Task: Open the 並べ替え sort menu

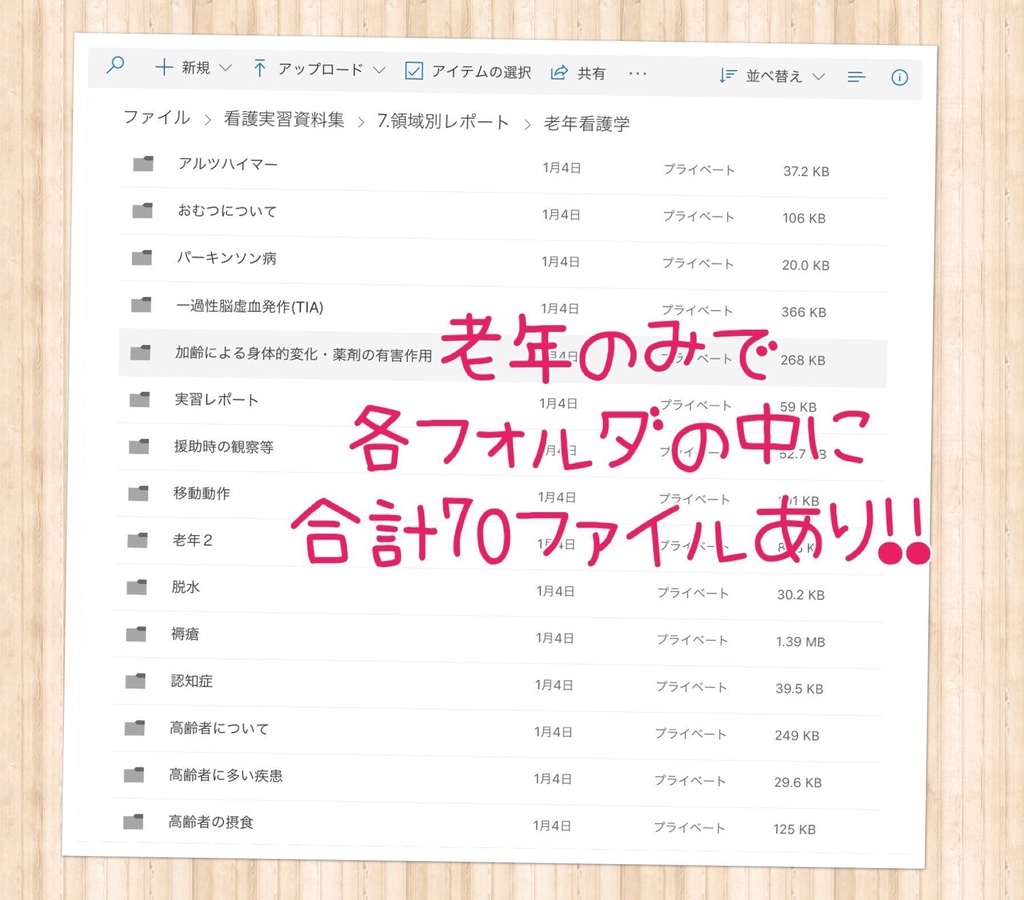Action: (x=776, y=76)
